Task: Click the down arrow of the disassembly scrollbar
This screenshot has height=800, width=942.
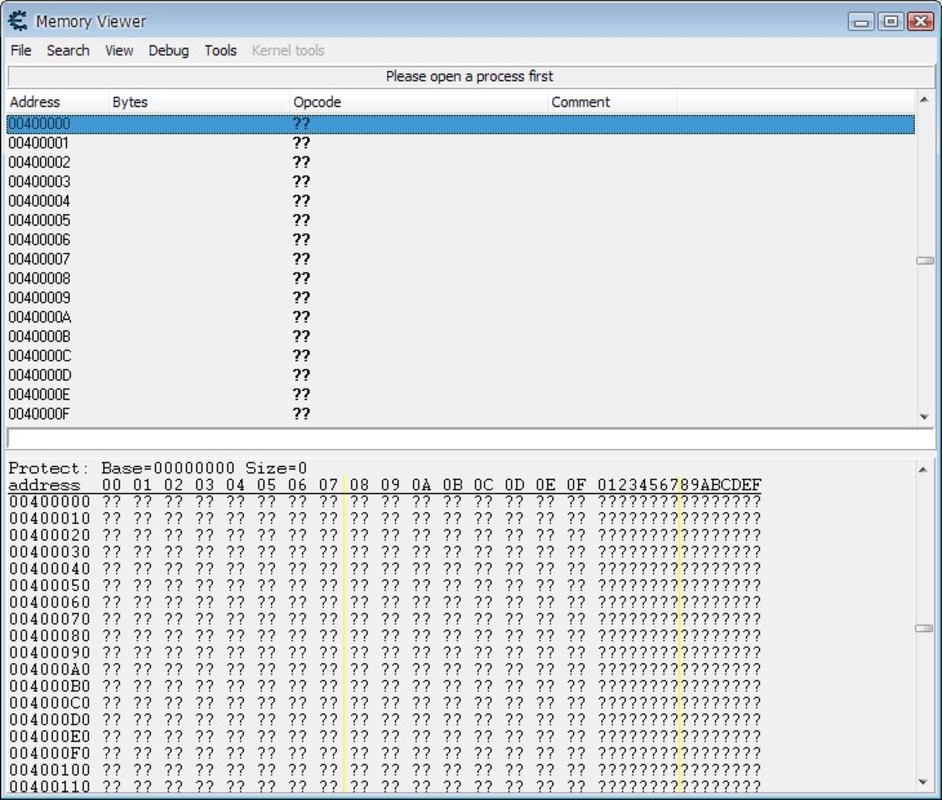Action: pos(925,415)
